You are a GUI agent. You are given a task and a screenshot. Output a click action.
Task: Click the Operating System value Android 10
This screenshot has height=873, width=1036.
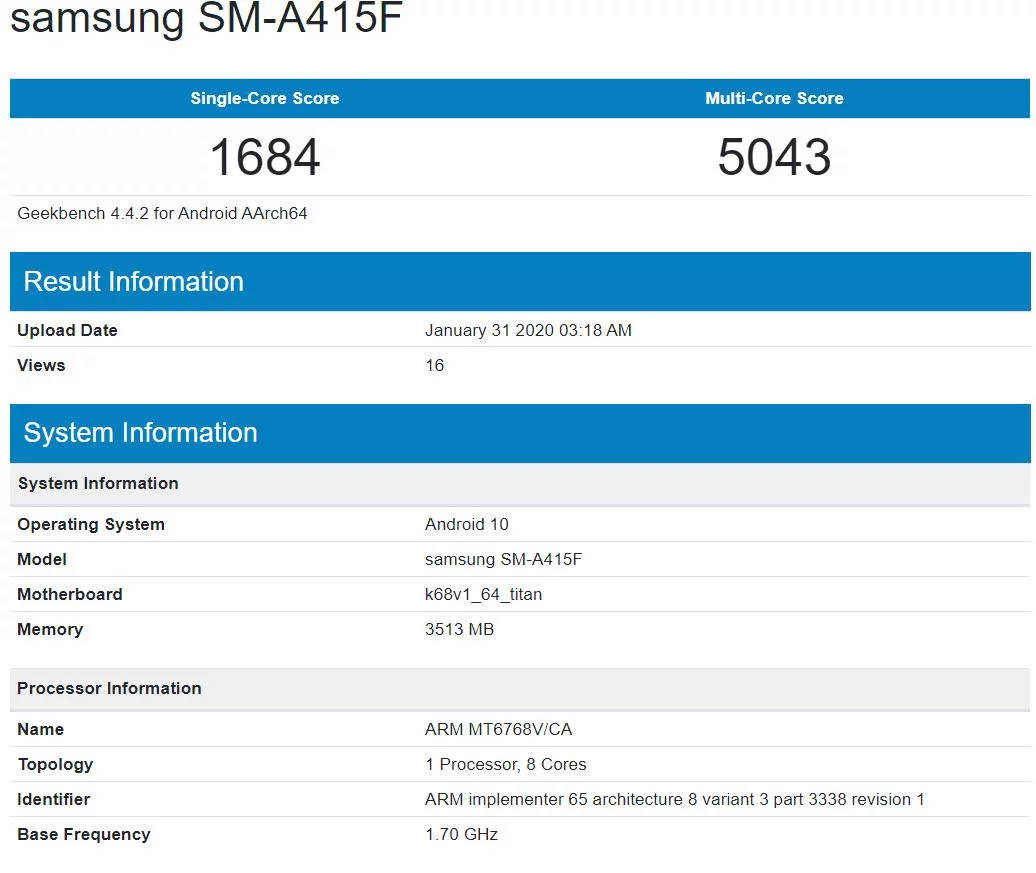point(467,524)
